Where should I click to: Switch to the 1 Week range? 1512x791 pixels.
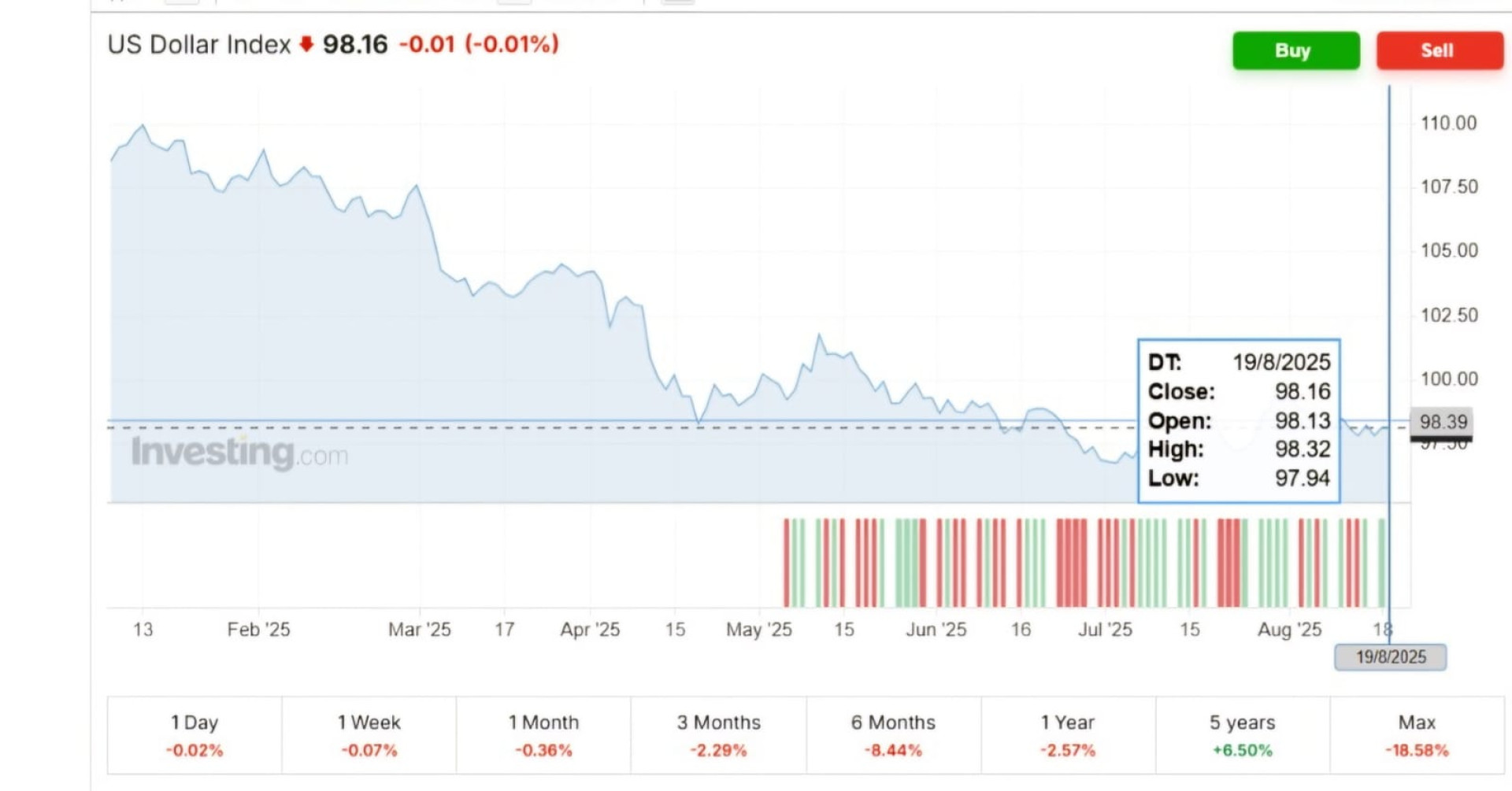[x=369, y=735]
